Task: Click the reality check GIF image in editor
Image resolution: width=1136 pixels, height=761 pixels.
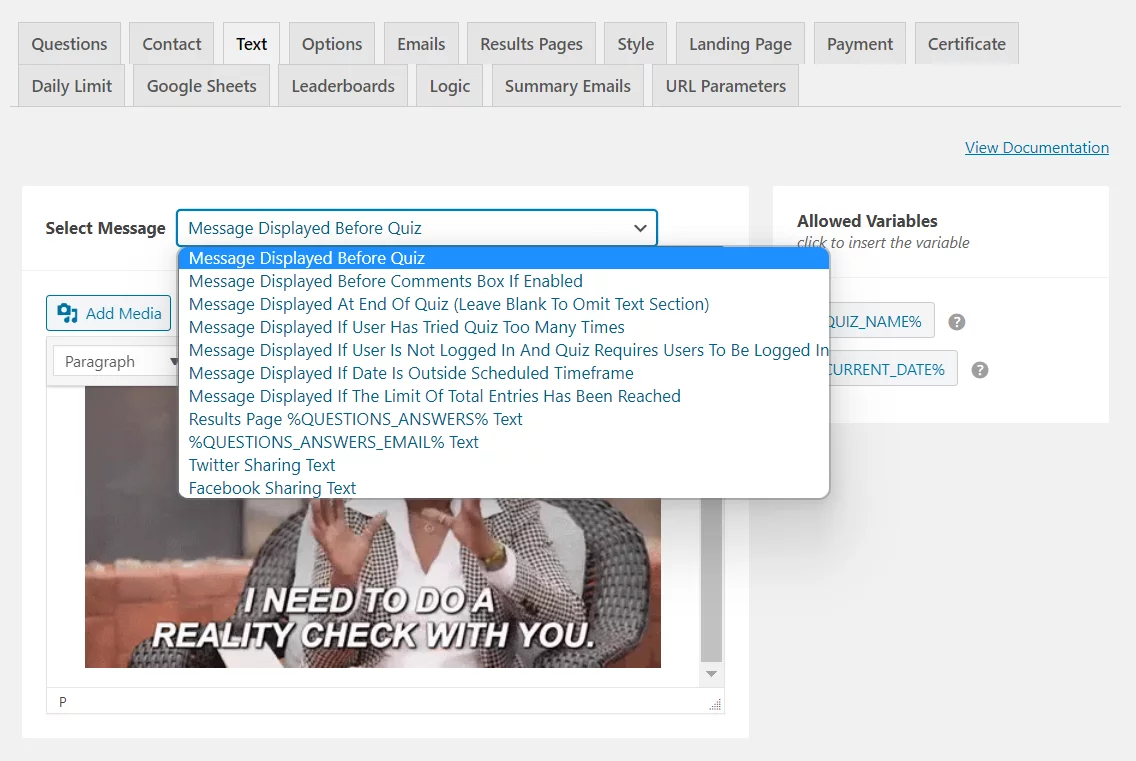Action: (372, 580)
